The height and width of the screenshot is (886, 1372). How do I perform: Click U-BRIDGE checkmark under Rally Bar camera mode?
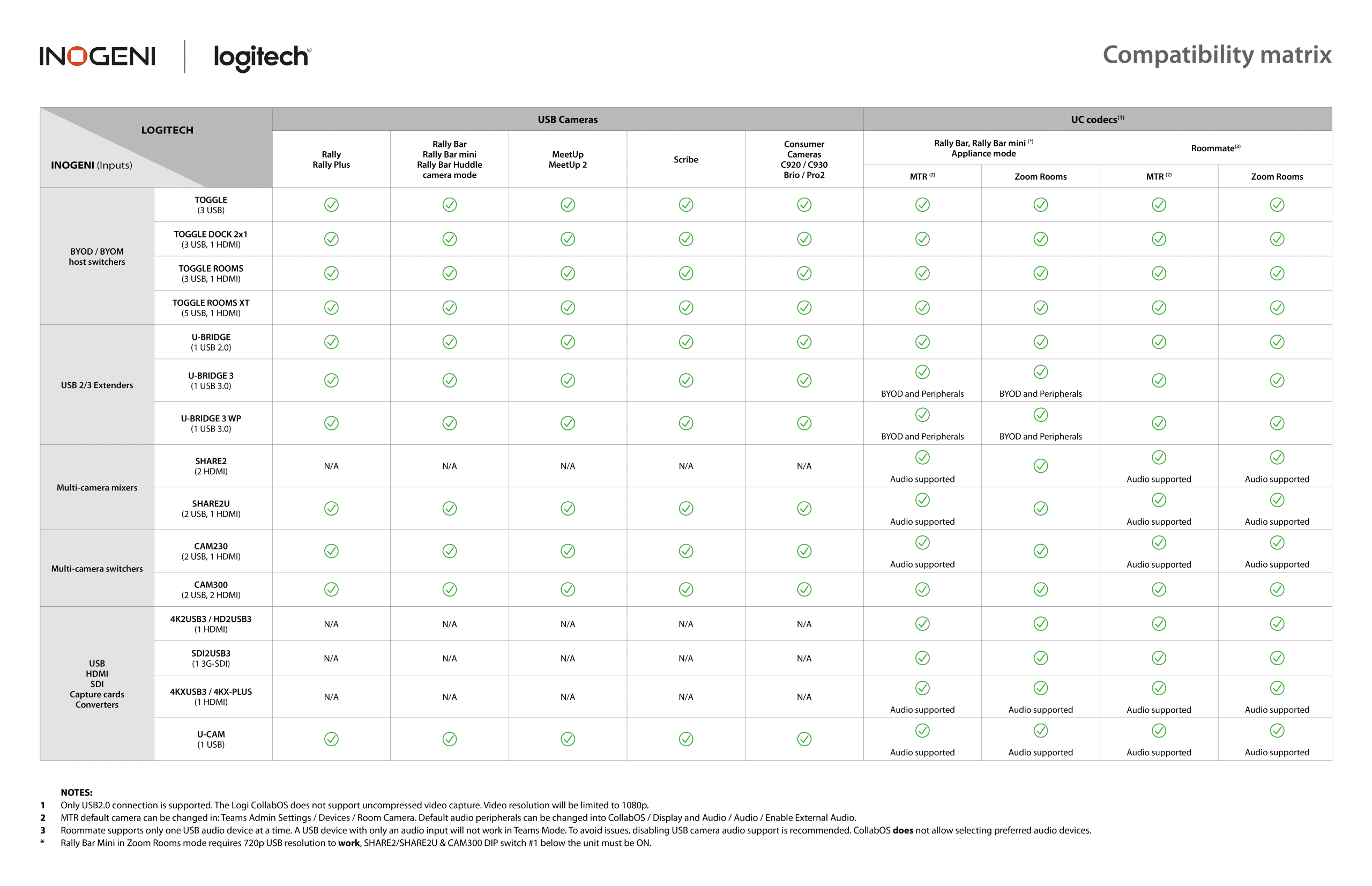449,342
